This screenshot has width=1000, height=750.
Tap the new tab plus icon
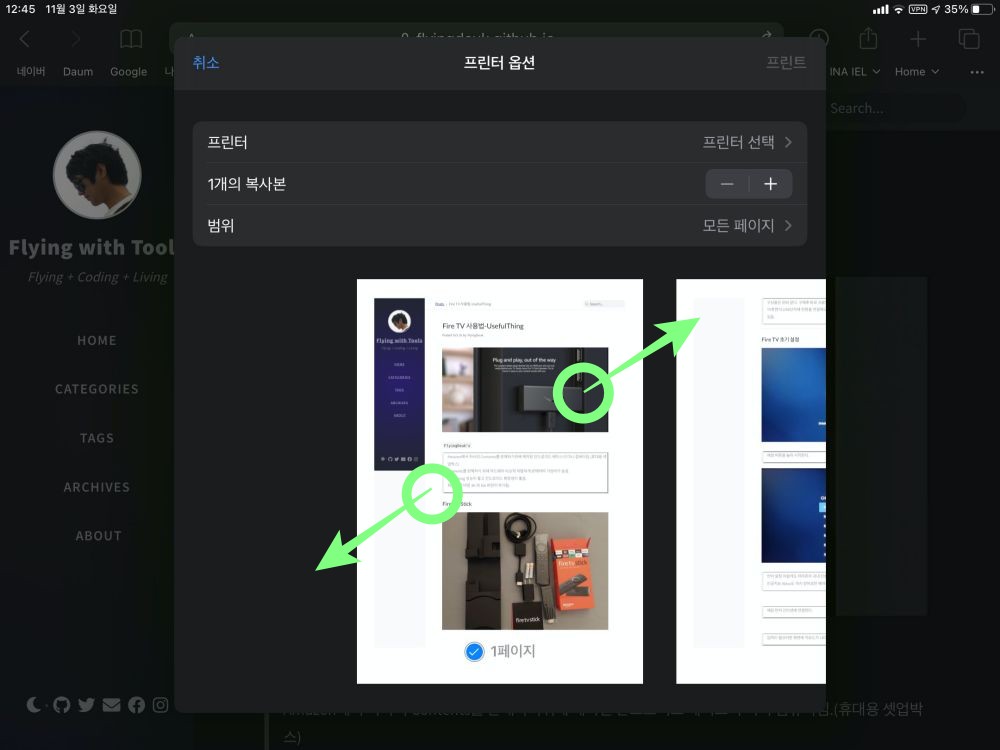tap(917, 38)
